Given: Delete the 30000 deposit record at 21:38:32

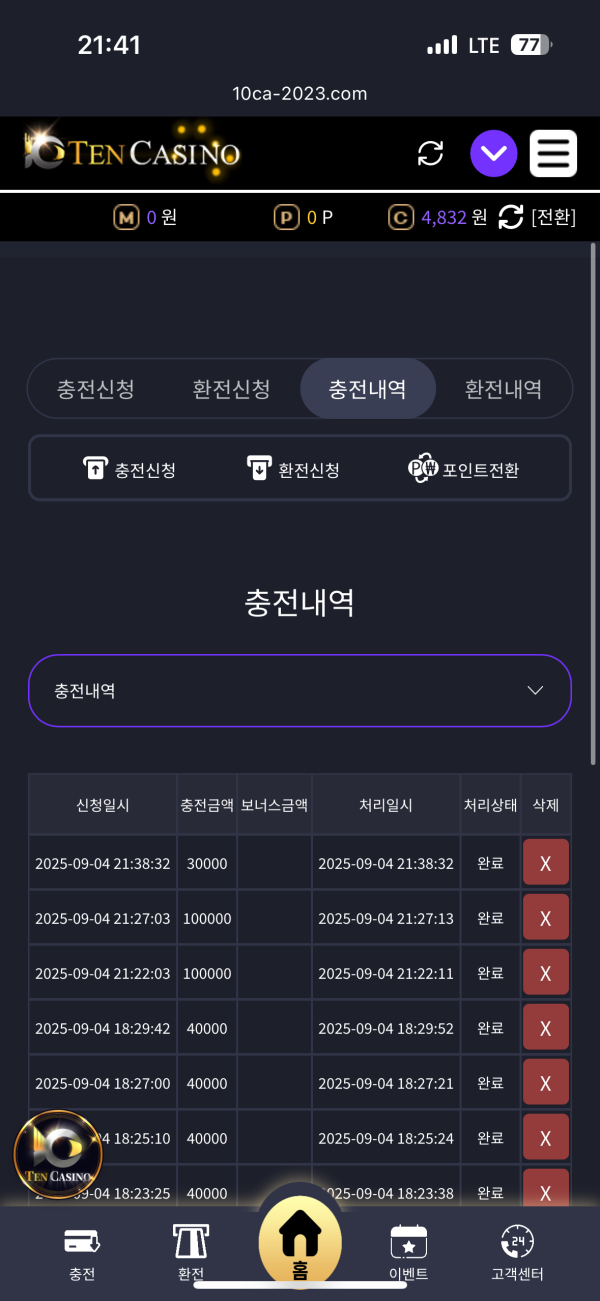Looking at the screenshot, I should point(546,863).
